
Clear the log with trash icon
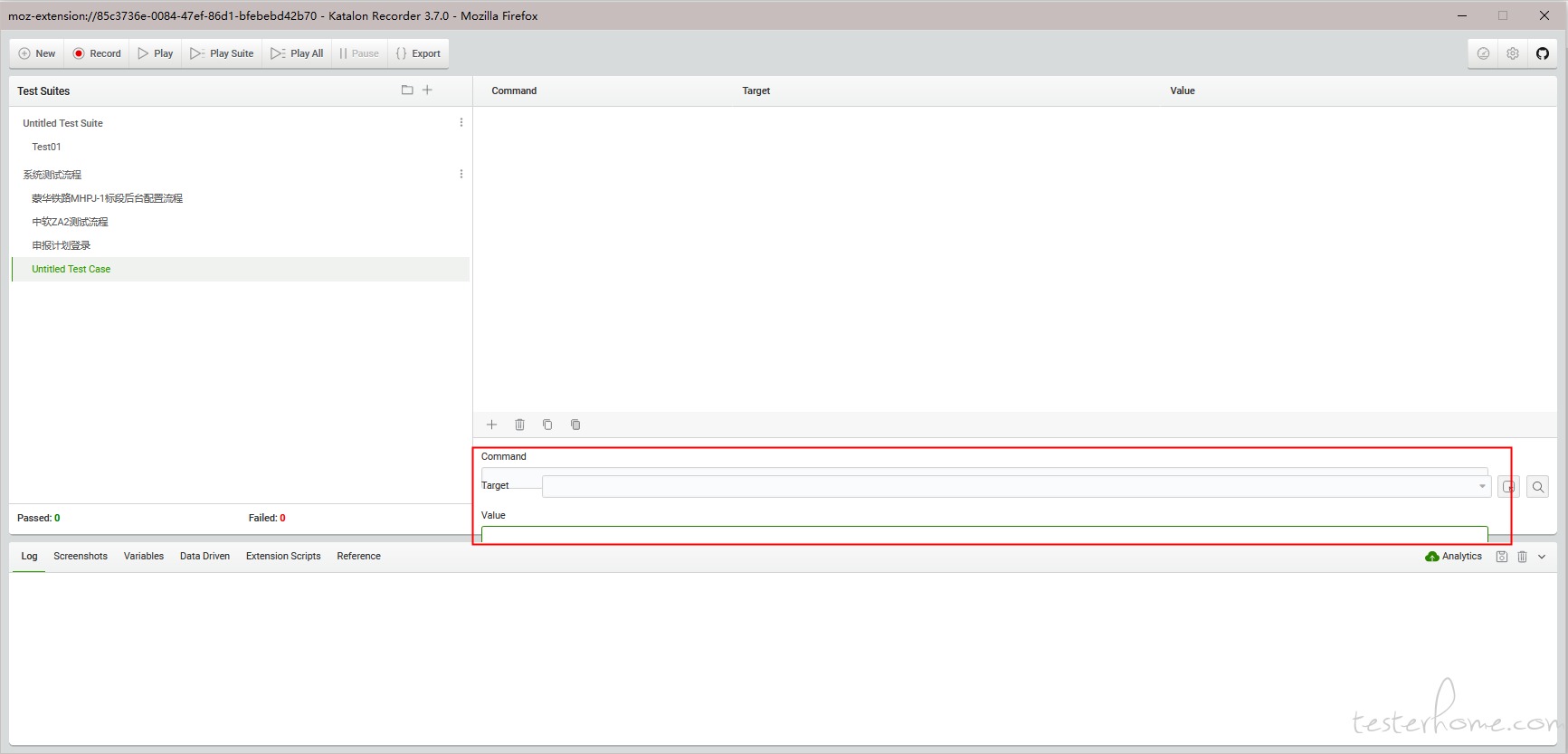click(x=1523, y=557)
